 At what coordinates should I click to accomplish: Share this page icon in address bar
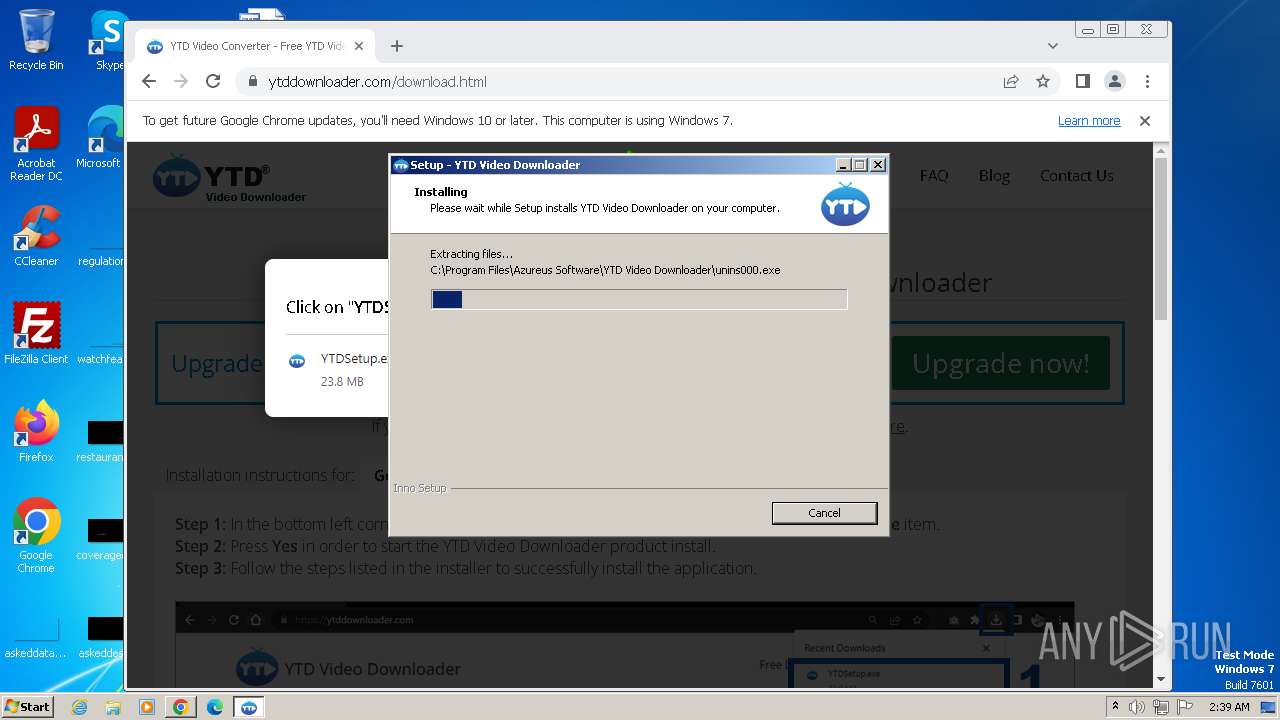pyautogui.click(x=1011, y=81)
